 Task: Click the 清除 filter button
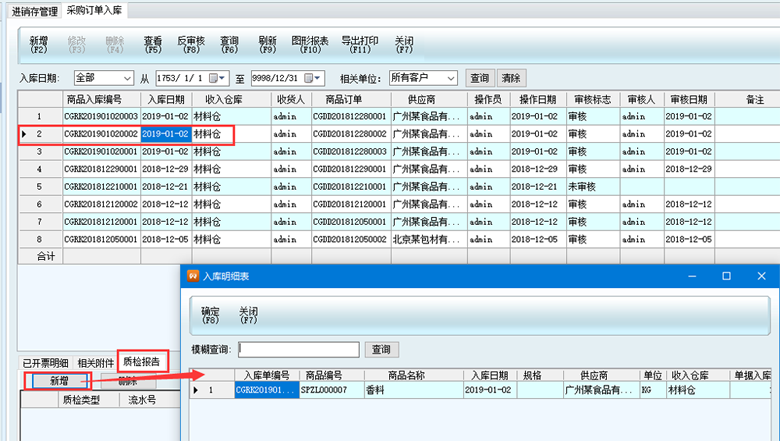pyautogui.click(x=511, y=78)
